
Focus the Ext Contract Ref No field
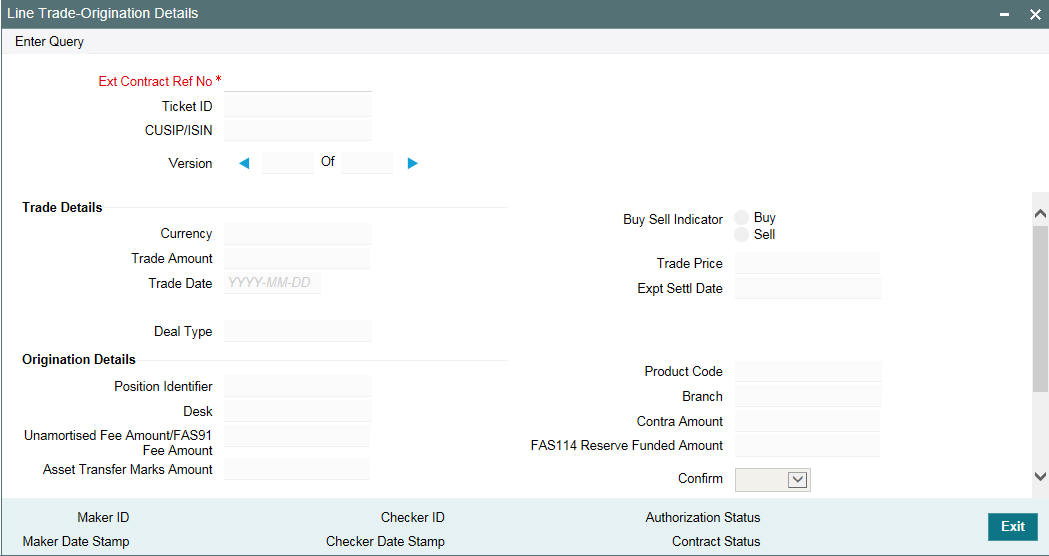pyautogui.click(x=298, y=81)
